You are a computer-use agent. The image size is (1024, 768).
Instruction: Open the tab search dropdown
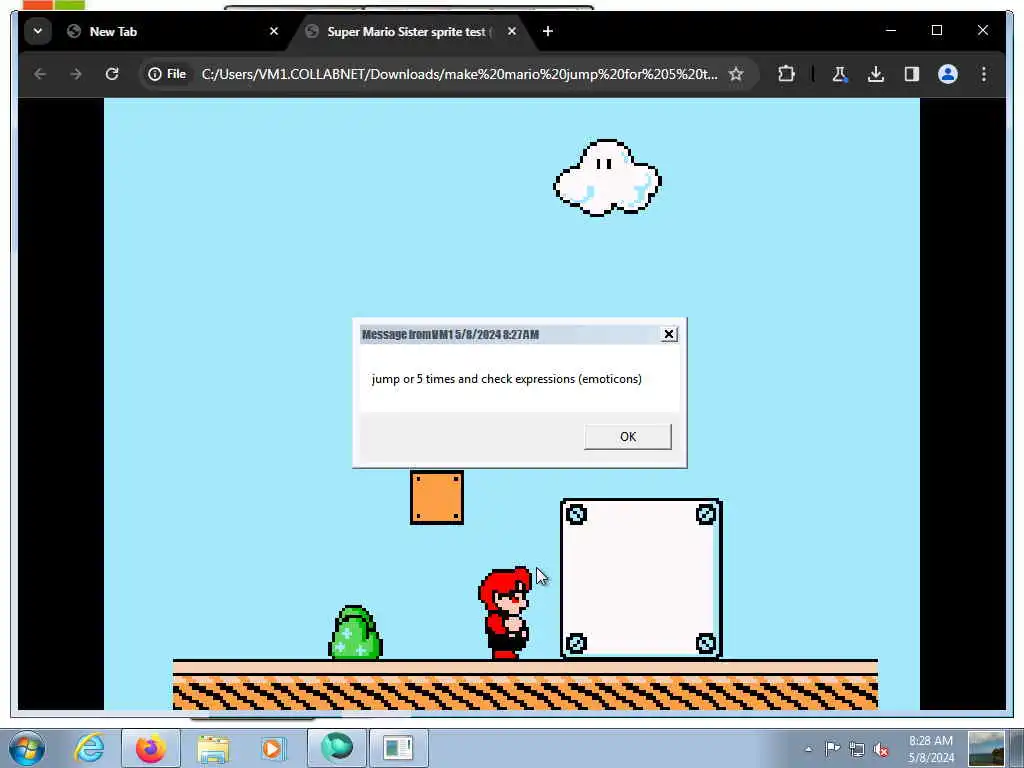pos(38,31)
